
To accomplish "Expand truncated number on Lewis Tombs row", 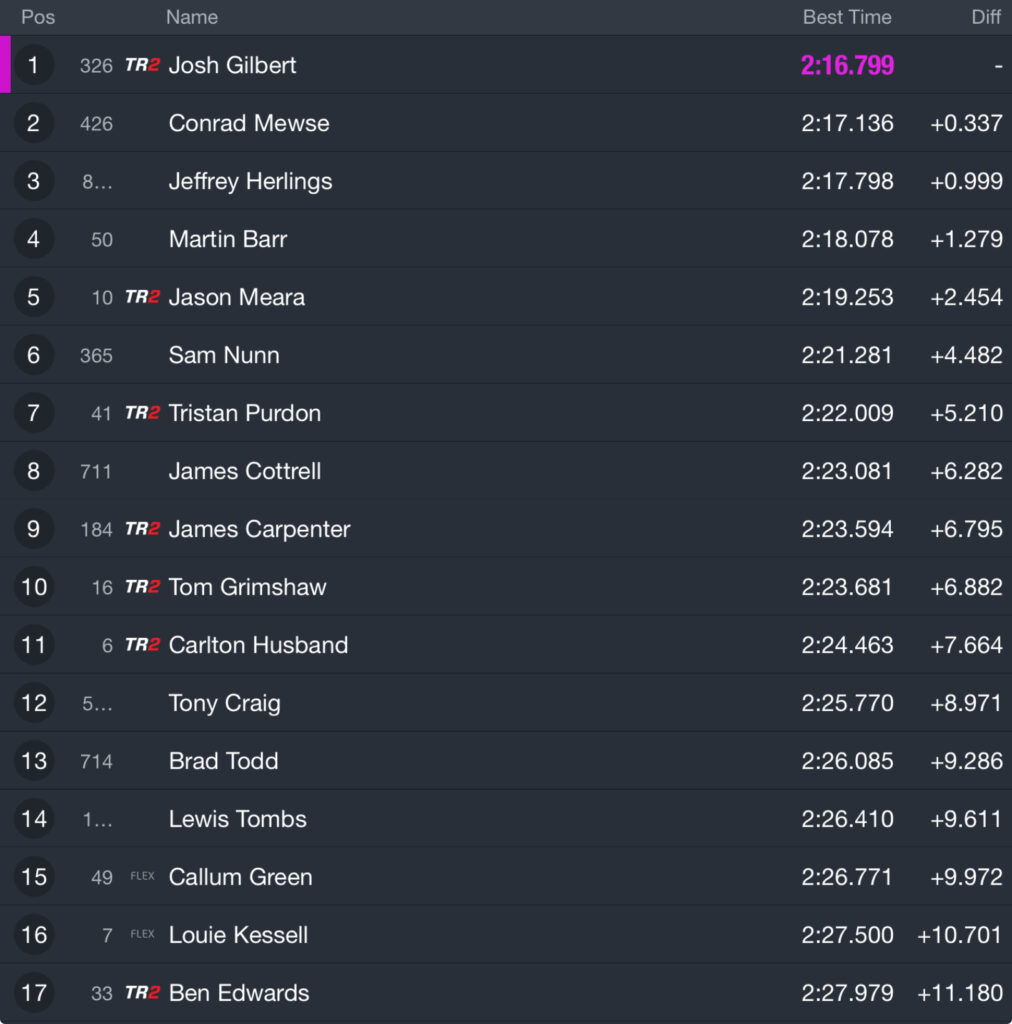I will point(97,820).
